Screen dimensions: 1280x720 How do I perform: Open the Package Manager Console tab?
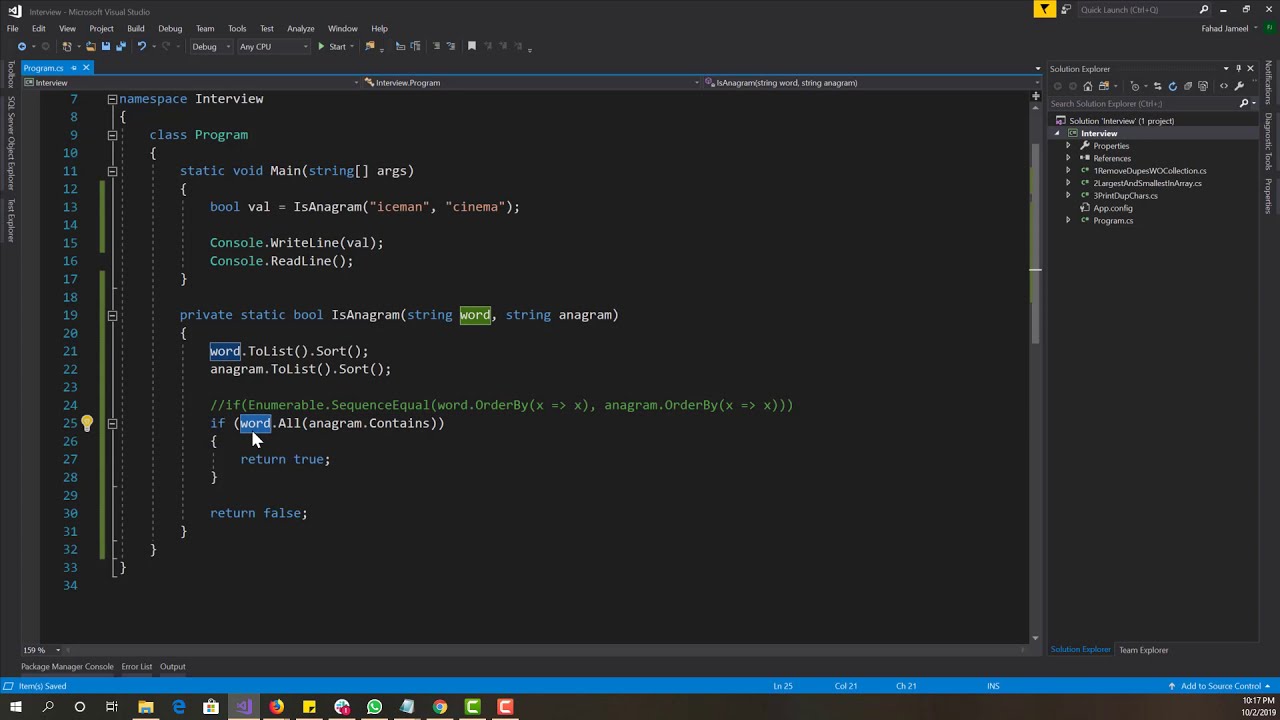coord(67,667)
